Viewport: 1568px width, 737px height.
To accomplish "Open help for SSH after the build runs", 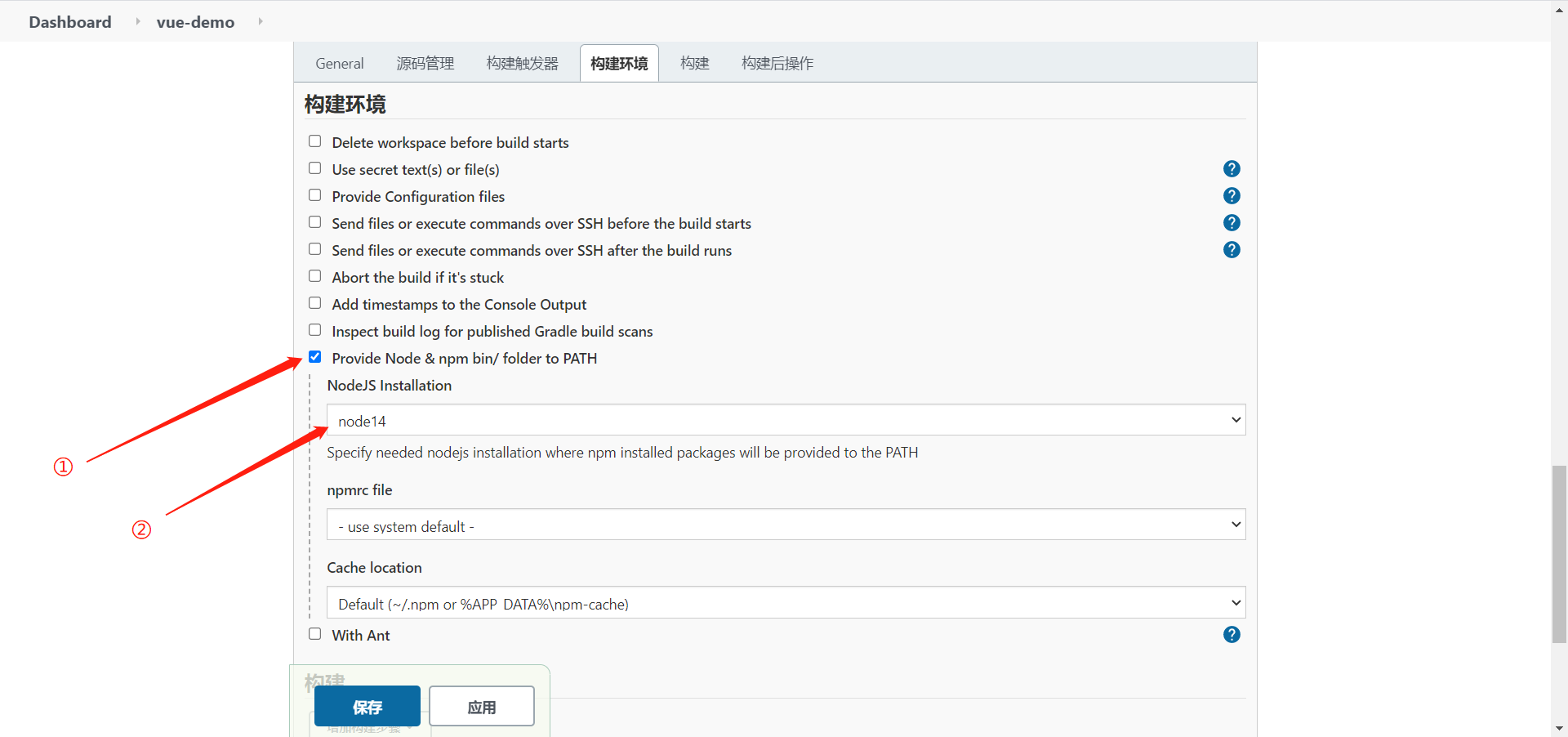I will (x=1232, y=250).
